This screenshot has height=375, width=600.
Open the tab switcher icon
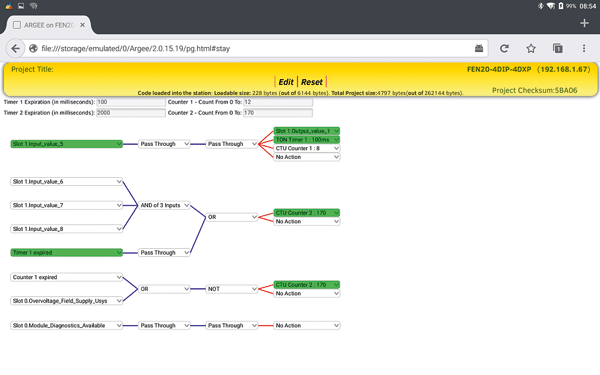click(558, 49)
